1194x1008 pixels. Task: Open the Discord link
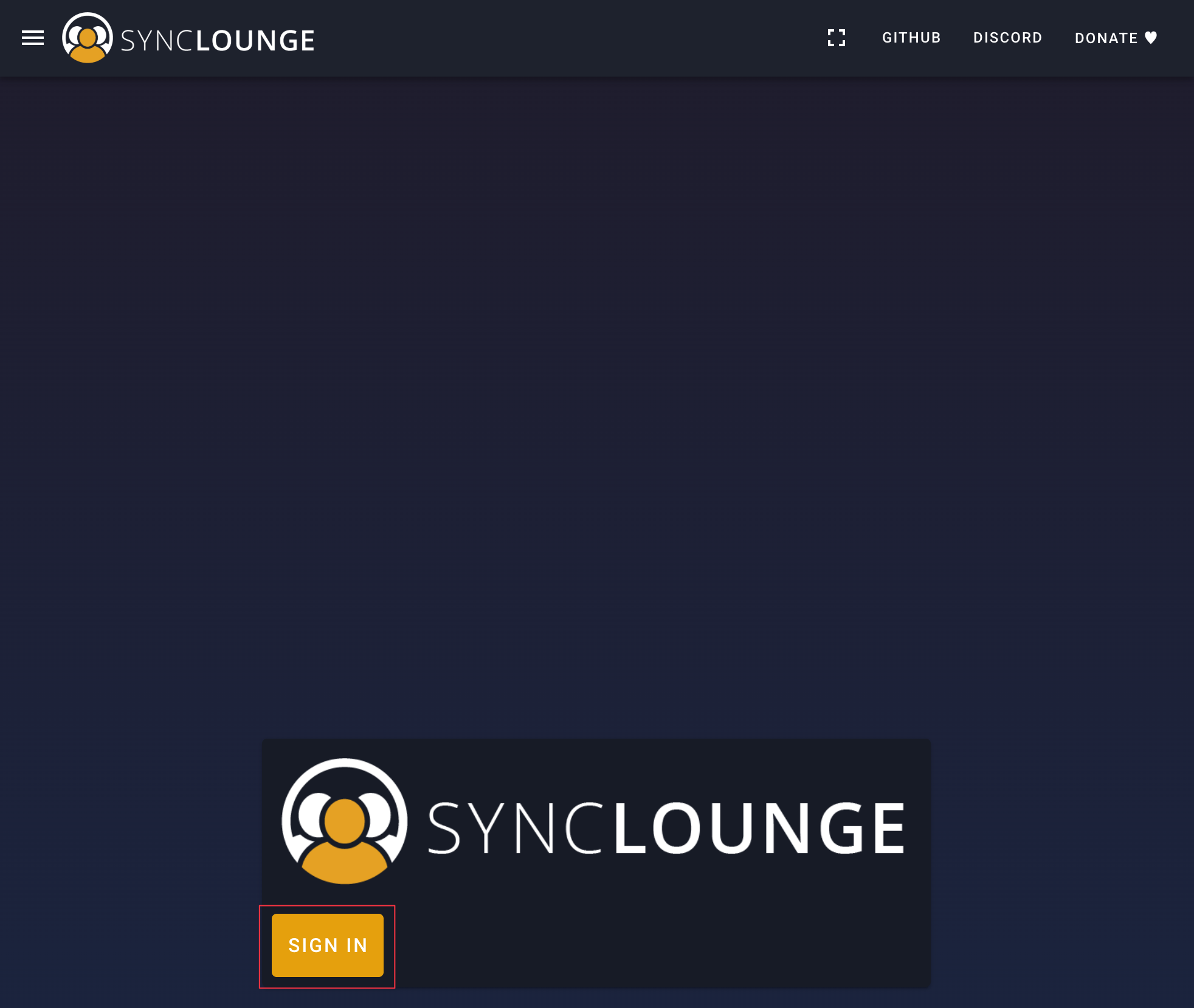(1007, 38)
